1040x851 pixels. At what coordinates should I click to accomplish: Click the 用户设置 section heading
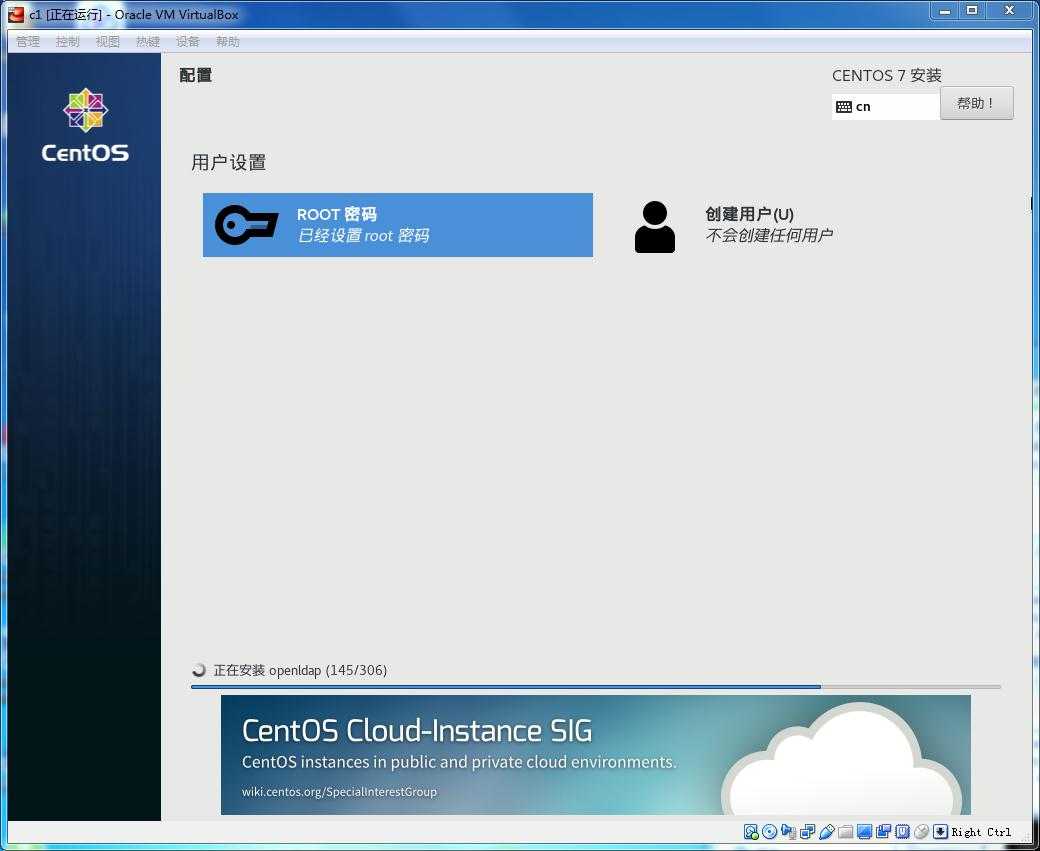click(x=229, y=163)
